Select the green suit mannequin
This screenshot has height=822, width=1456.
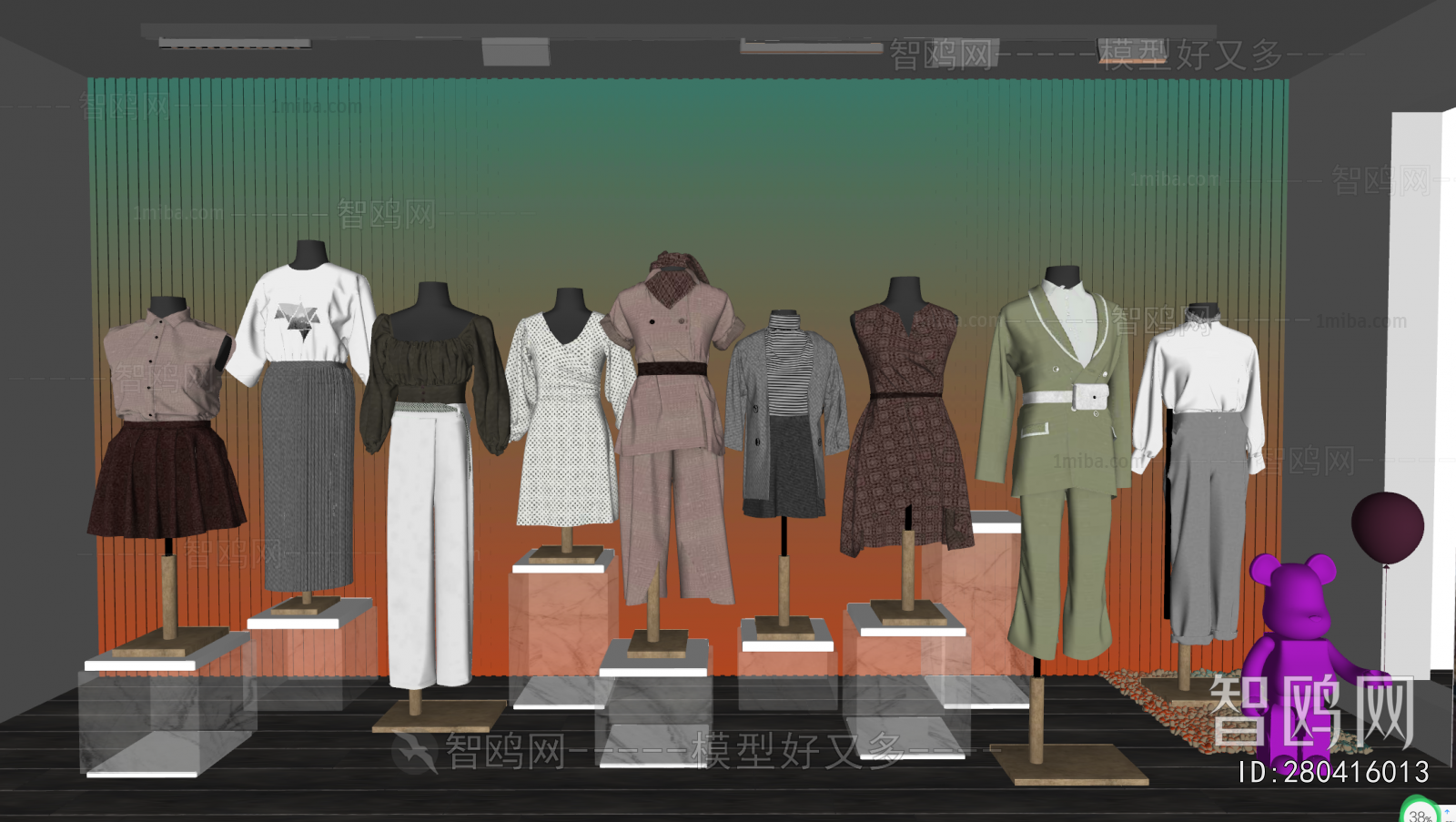tap(1056, 437)
